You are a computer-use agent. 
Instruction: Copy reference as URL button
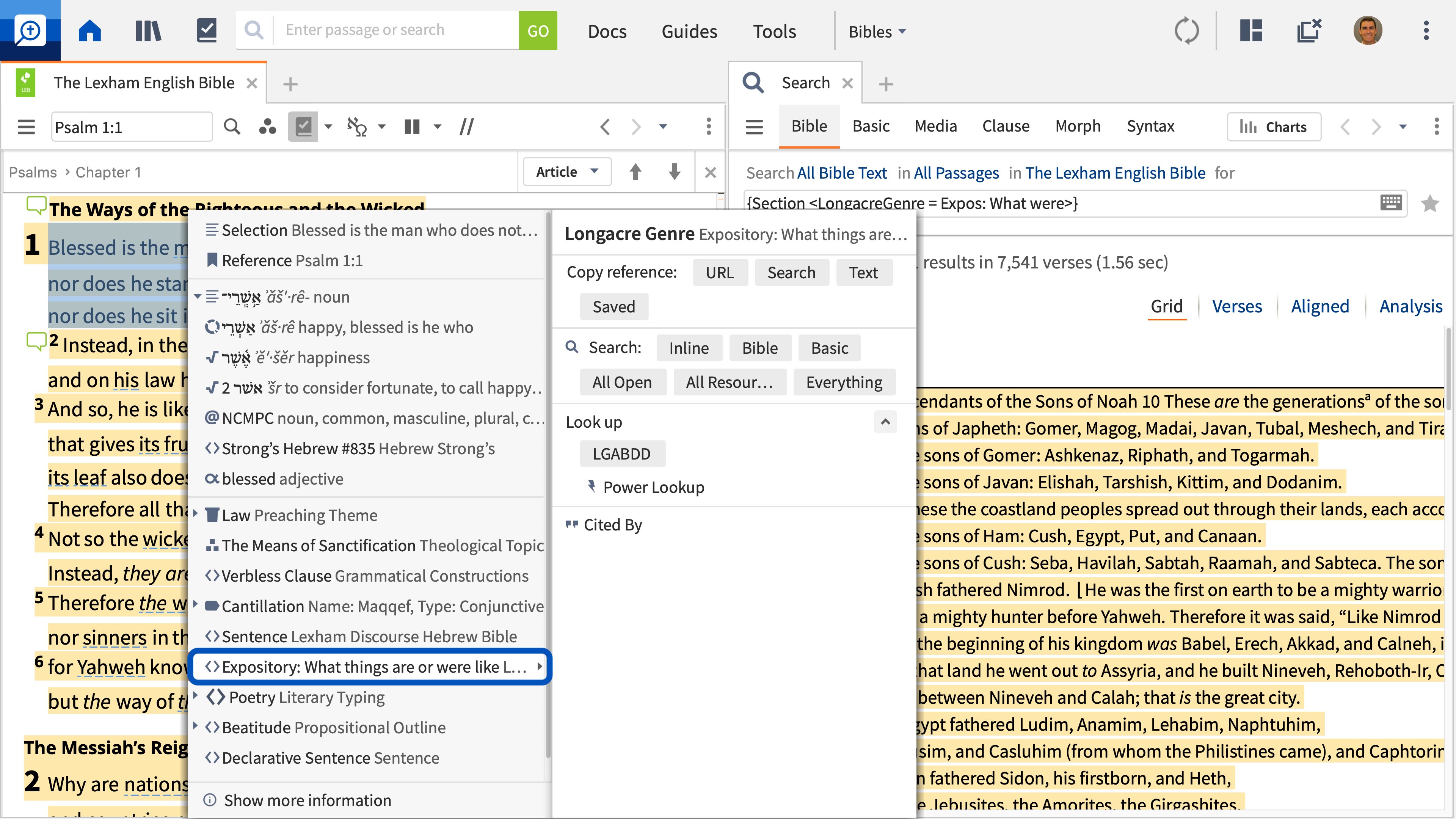720,273
